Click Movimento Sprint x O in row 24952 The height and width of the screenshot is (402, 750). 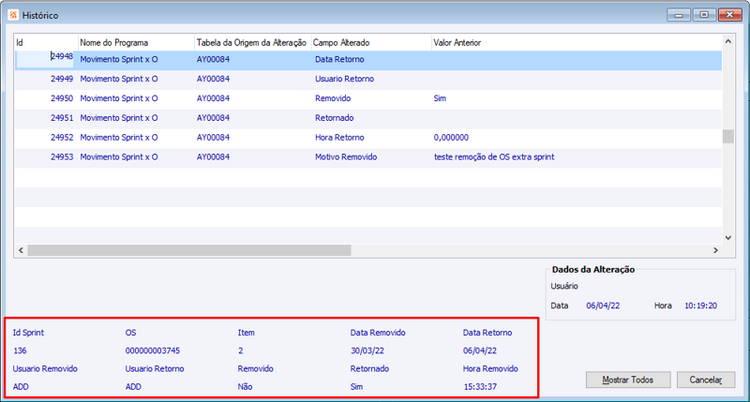119,137
